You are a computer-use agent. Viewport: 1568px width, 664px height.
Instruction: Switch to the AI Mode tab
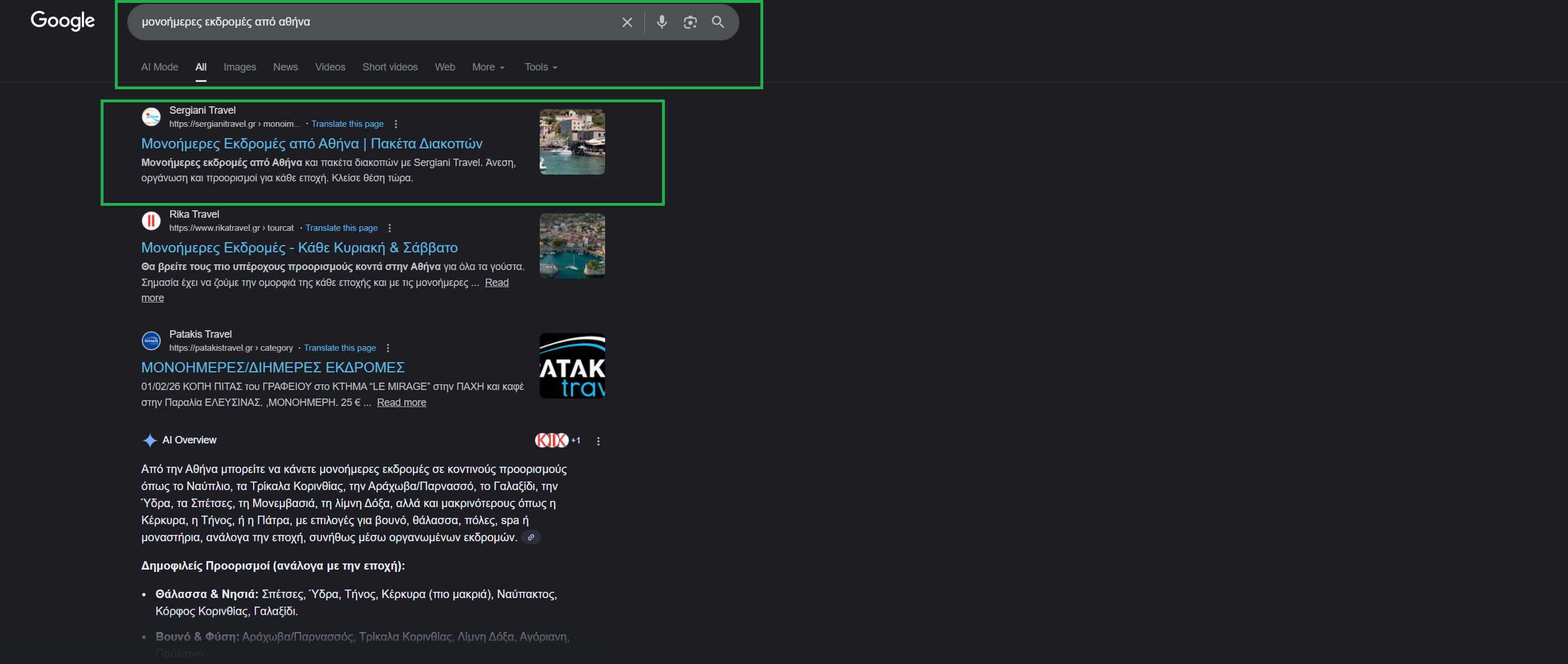tap(159, 67)
